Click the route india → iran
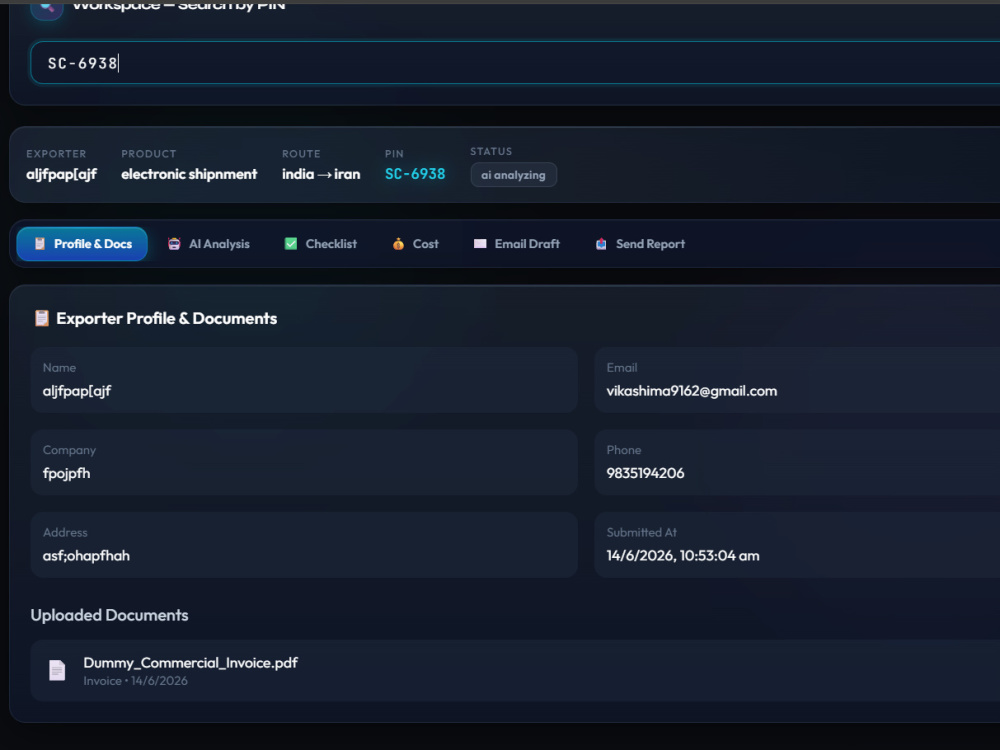This screenshot has height=750, width=1000. [321, 174]
